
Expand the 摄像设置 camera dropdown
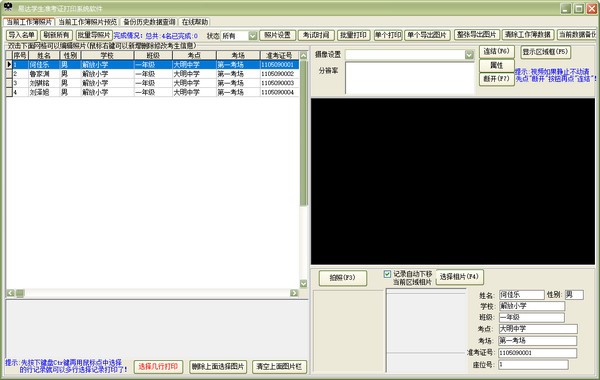coord(469,55)
